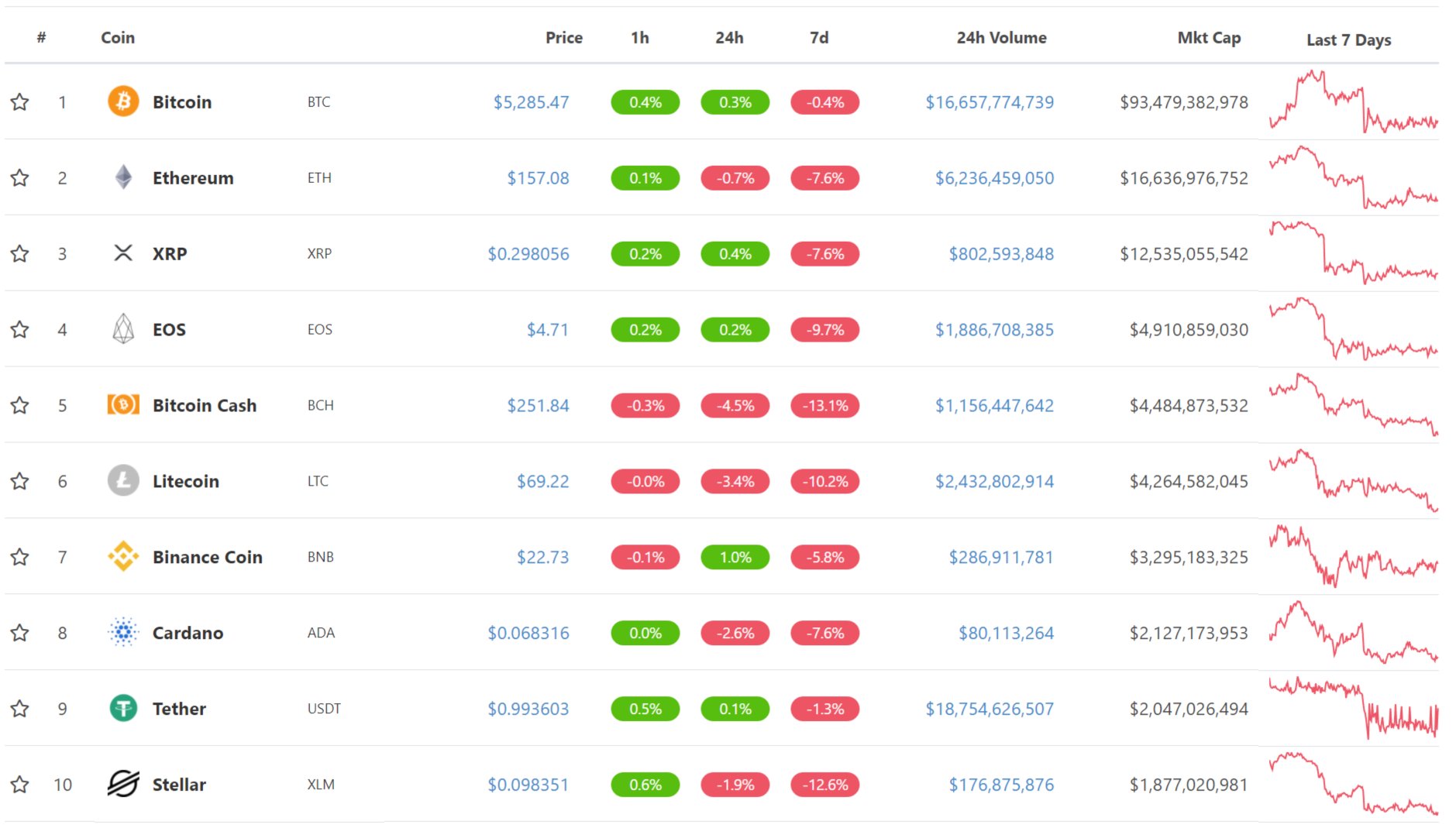Click Ethereum 24h volume $6,236,459,050
The height and width of the screenshot is (828, 1456).
click(x=994, y=177)
